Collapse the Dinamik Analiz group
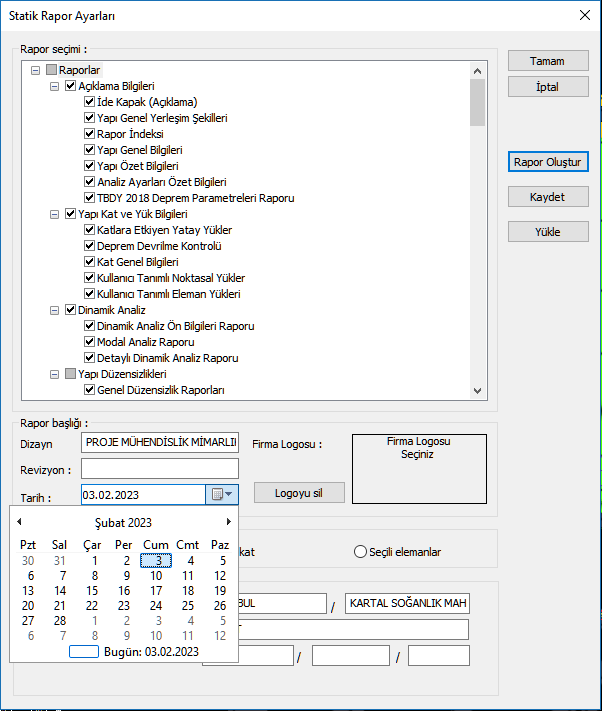This screenshot has height=711, width=602. pos(54,311)
